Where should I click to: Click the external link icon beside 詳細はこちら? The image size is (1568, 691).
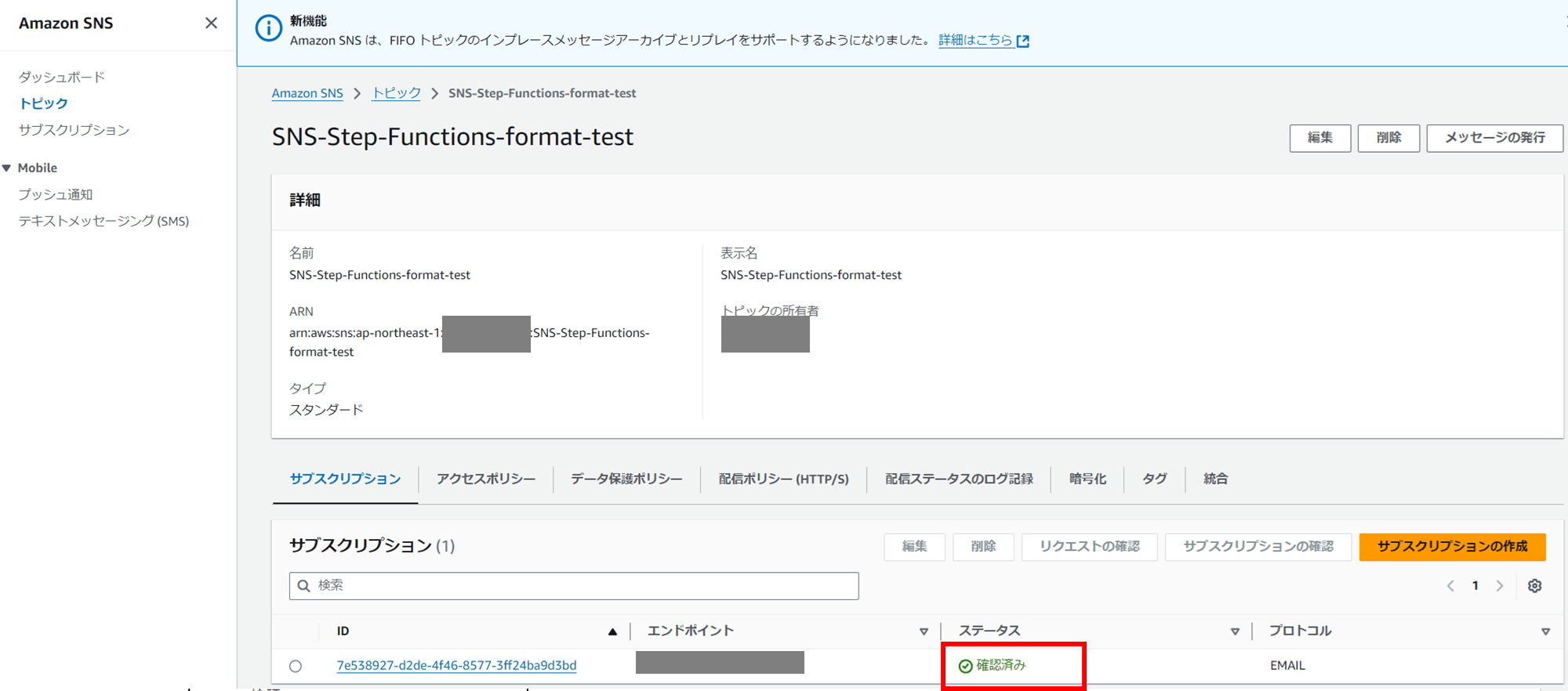(x=1023, y=41)
